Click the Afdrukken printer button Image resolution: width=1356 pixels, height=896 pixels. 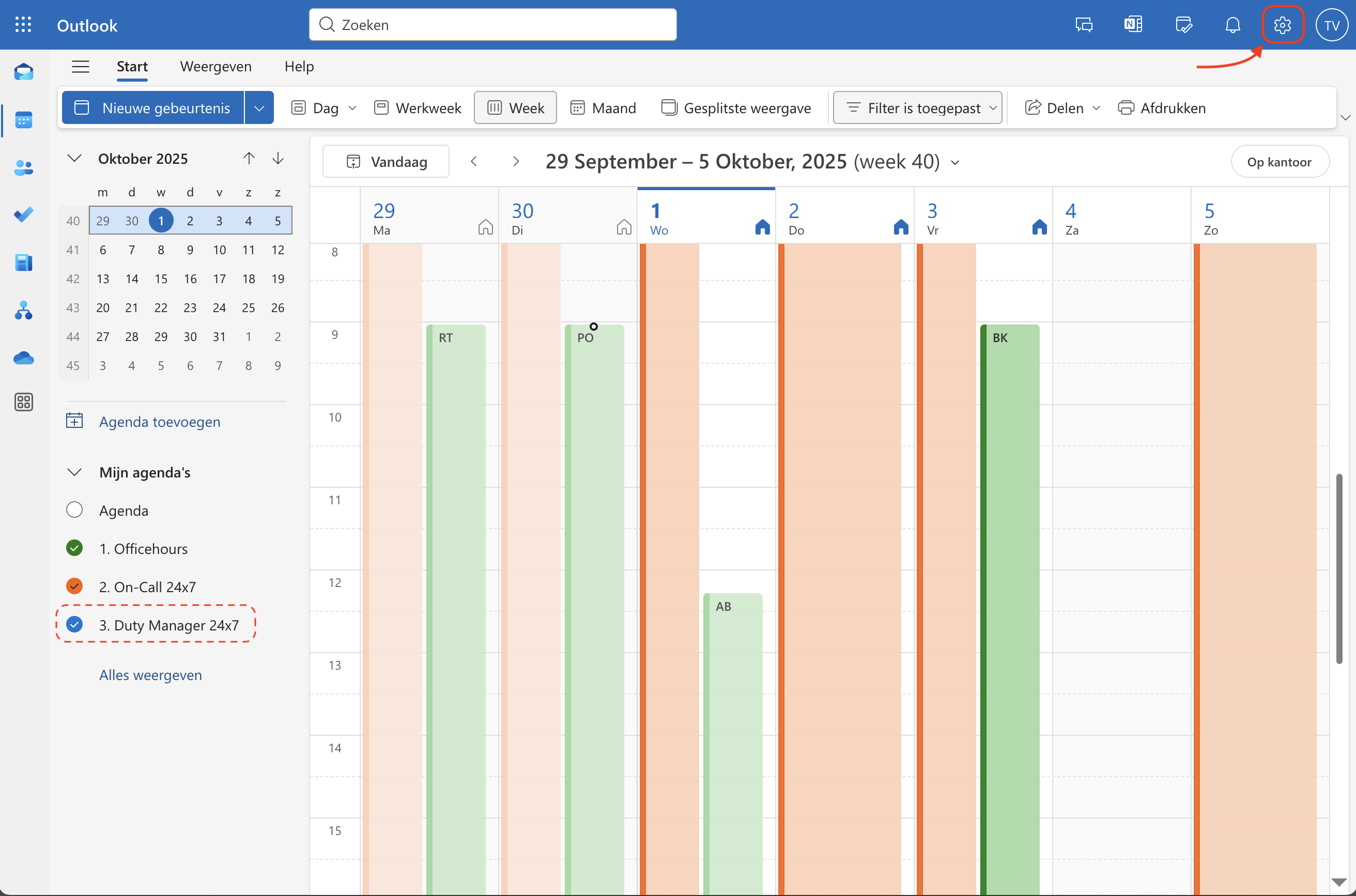(1162, 108)
